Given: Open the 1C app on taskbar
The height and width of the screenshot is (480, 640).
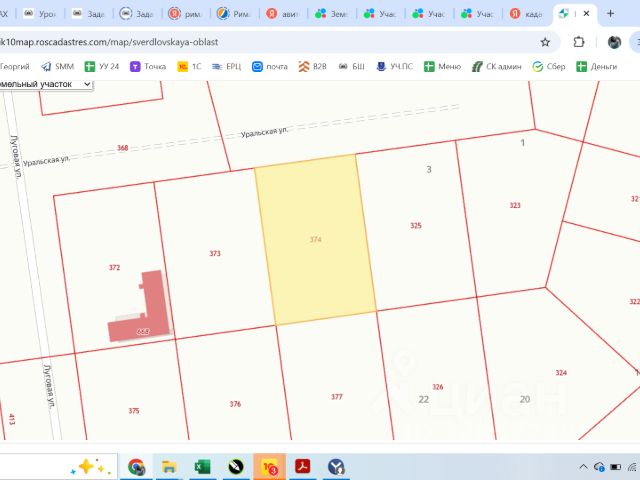Looking at the screenshot, I should (269, 467).
